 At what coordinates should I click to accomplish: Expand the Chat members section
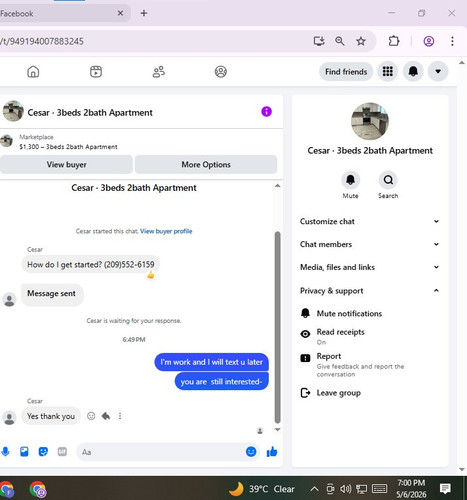click(369, 244)
